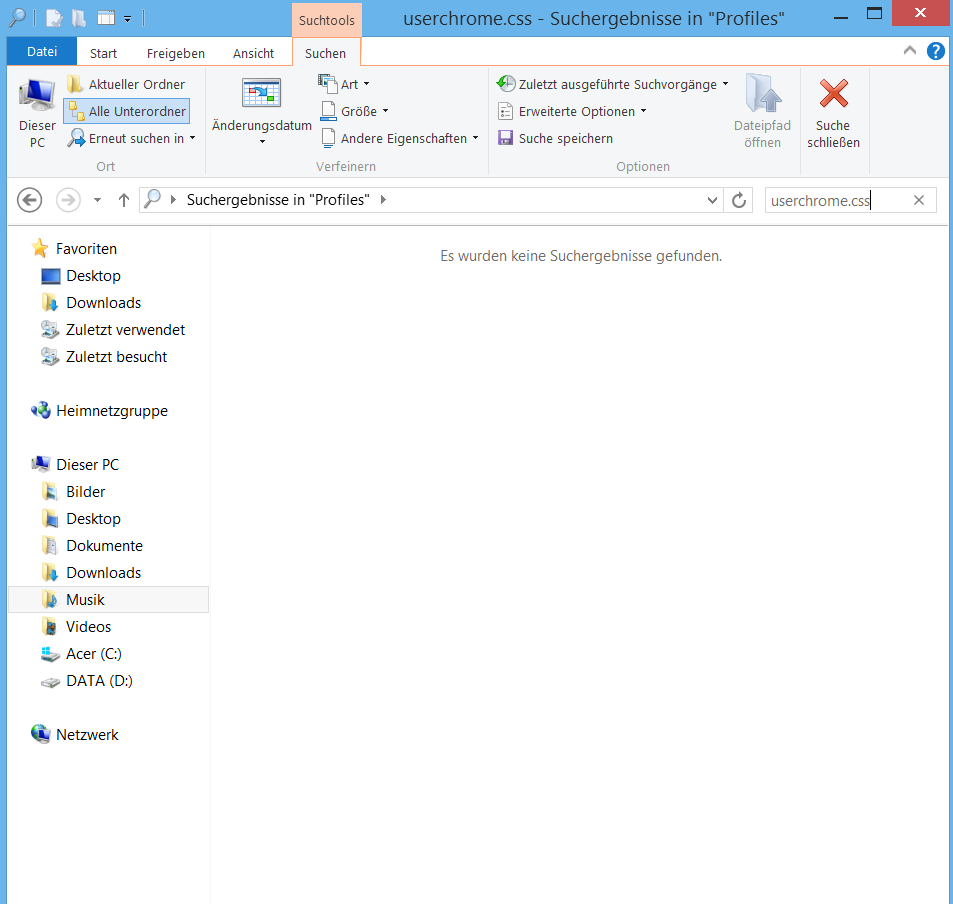
Task: Switch to the Start ribbon tab
Action: (103, 53)
